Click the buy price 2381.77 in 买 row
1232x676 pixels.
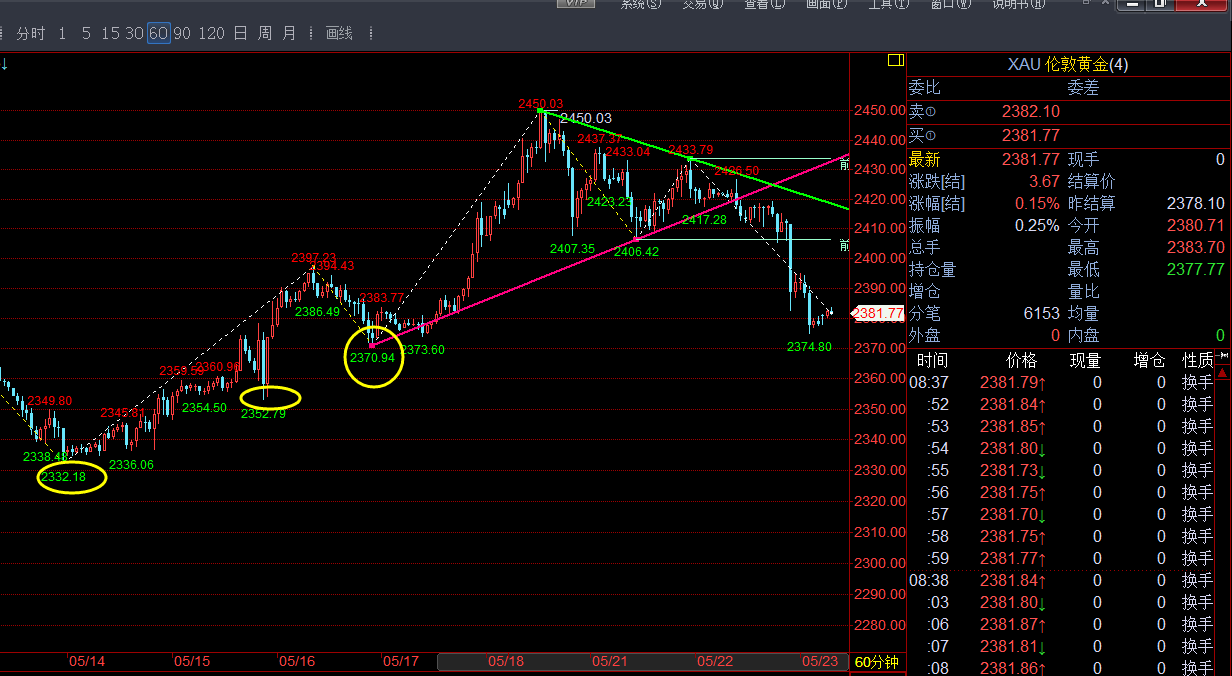(1030, 136)
